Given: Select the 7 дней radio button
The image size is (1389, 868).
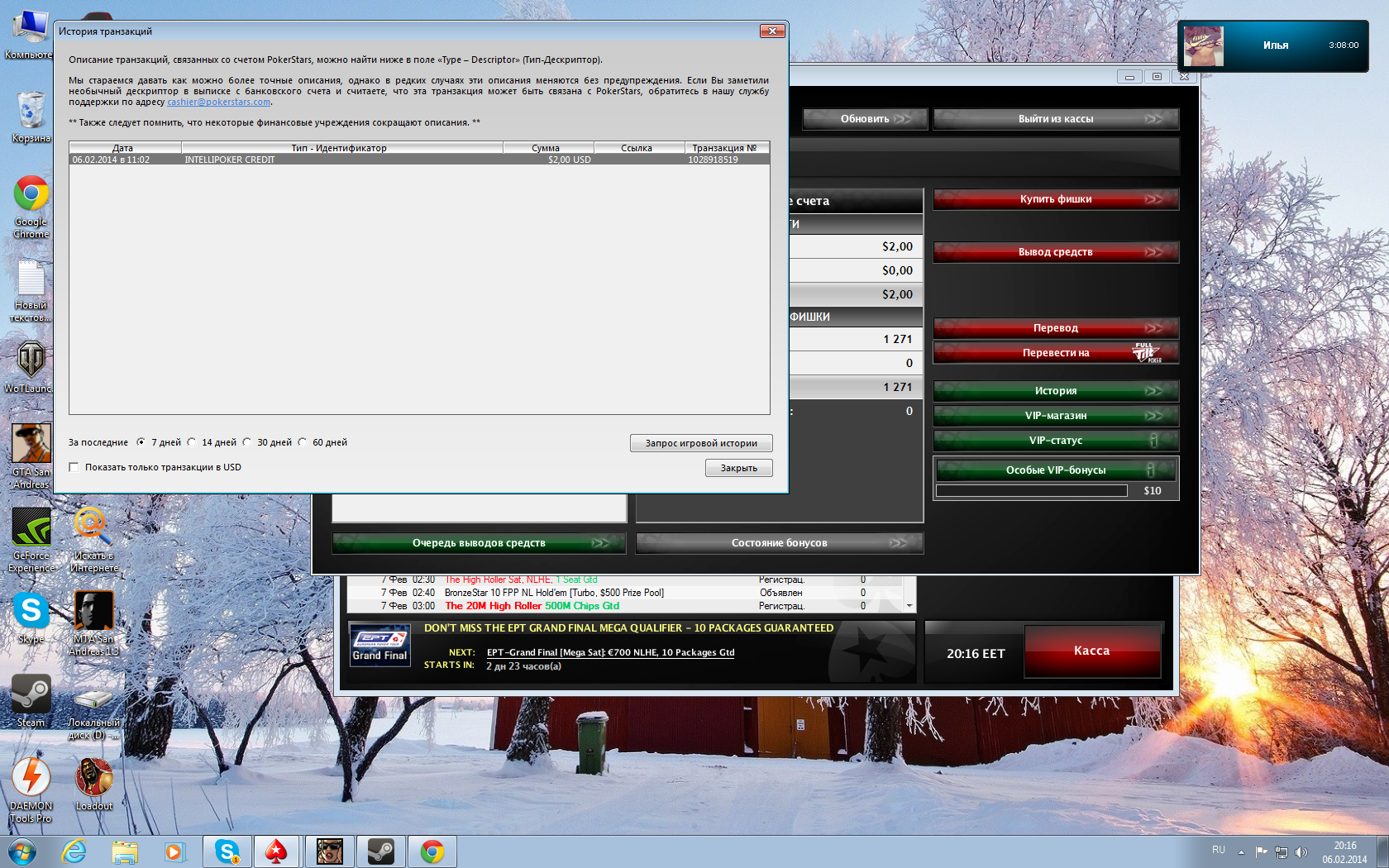Looking at the screenshot, I should [141, 442].
